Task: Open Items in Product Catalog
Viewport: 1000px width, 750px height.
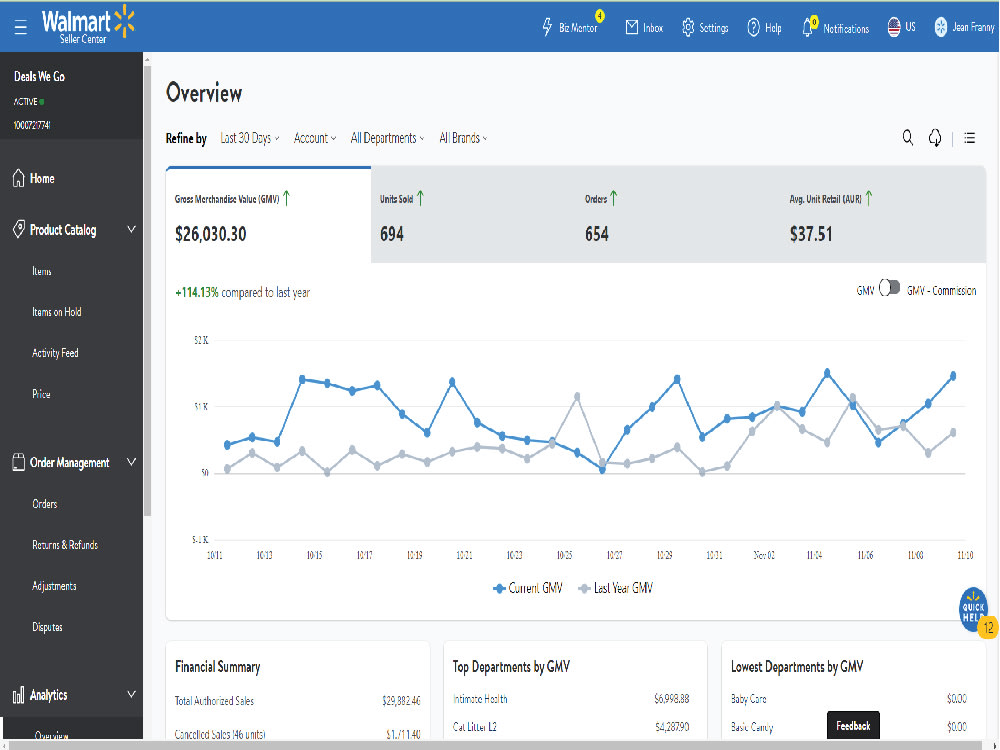Action: [41, 271]
